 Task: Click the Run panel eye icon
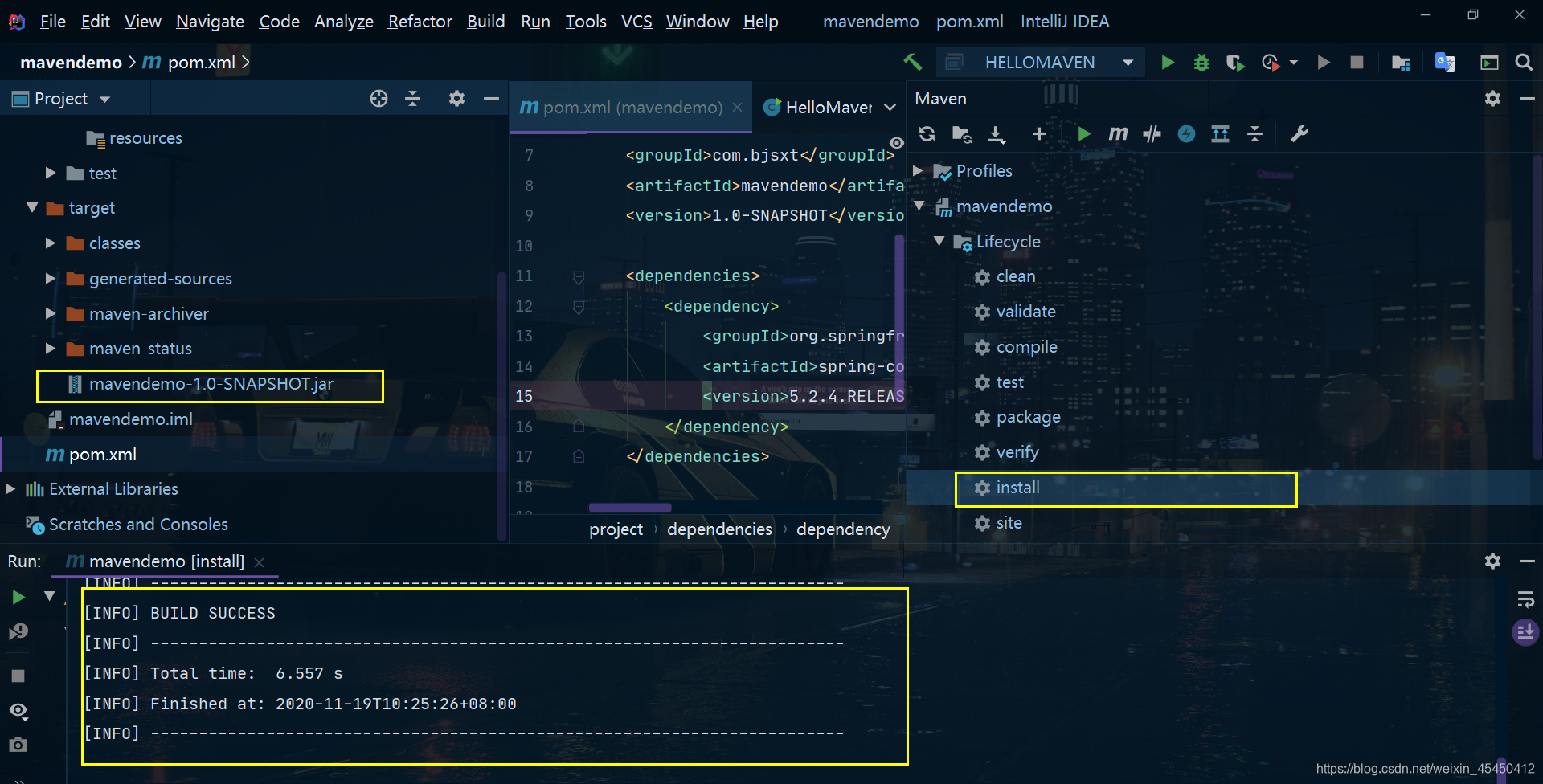pos(18,711)
